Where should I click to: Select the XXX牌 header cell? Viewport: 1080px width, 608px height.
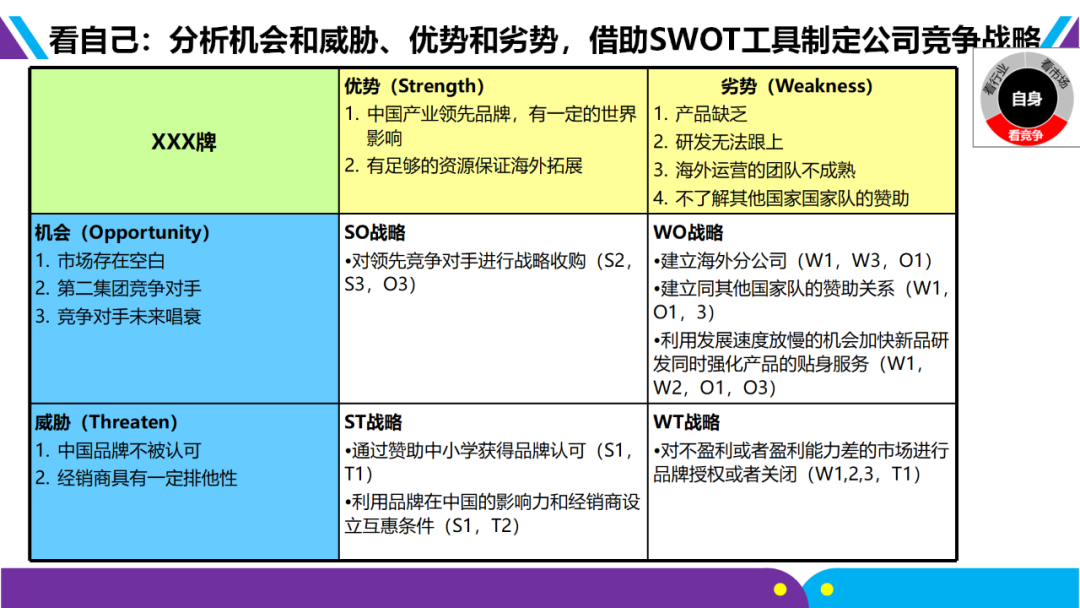(184, 141)
